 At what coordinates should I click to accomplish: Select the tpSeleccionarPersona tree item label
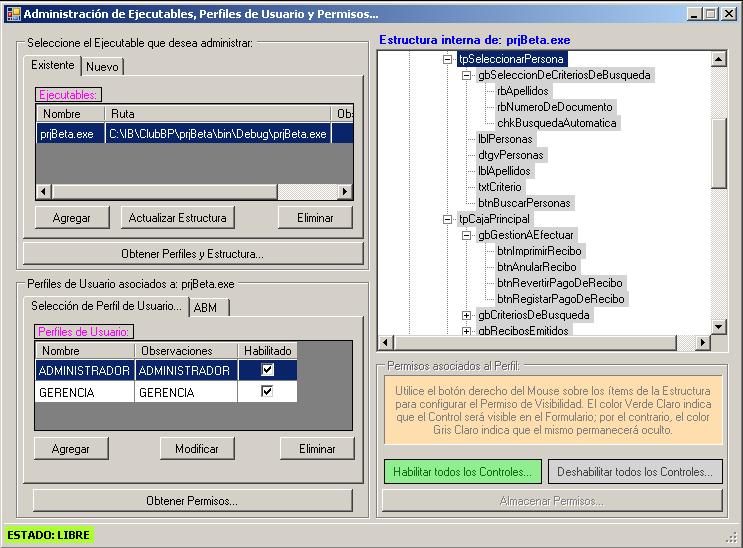[511, 59]
